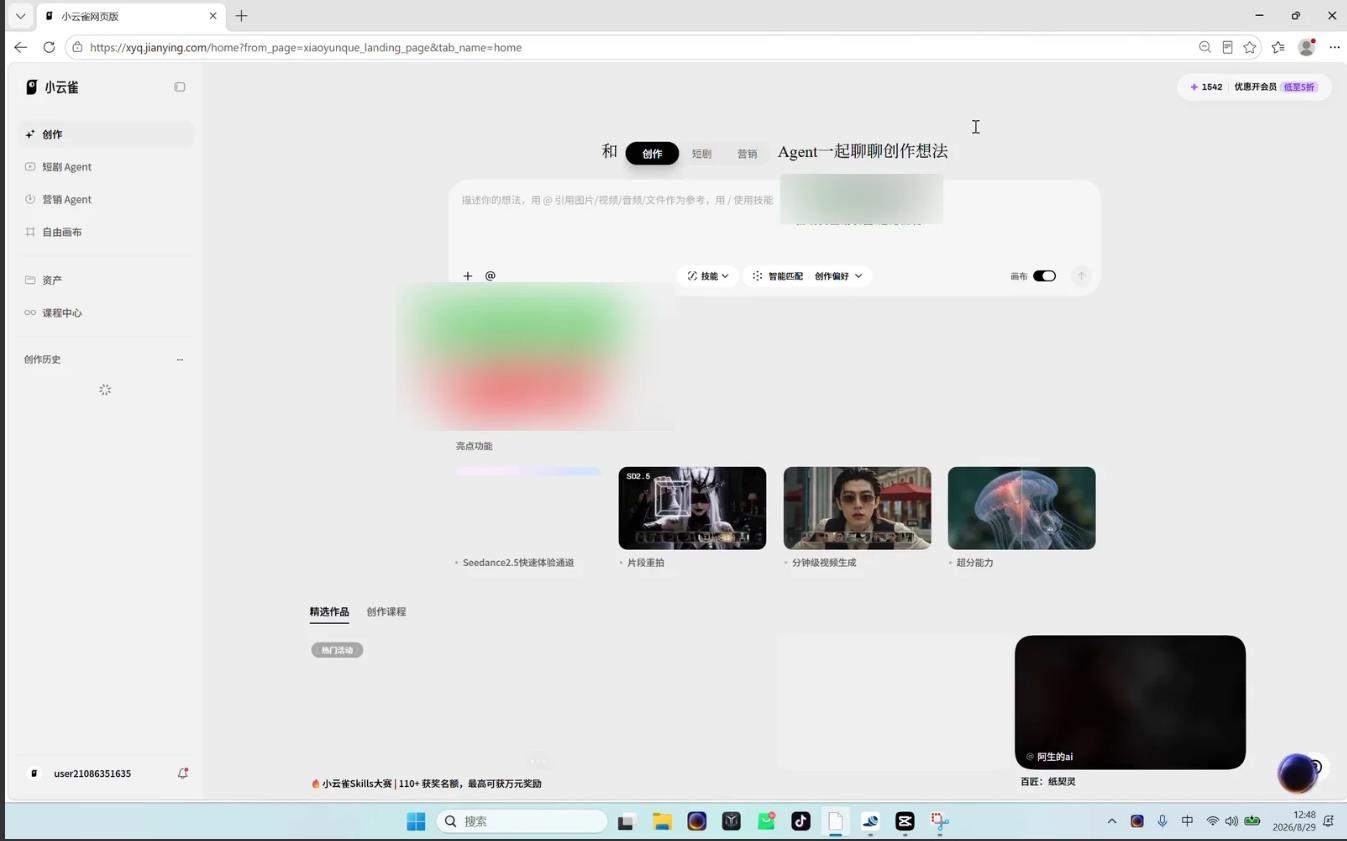Open the Windows Start menu
The height and width of the screenshot is (841, 1347).
coord(416,821)
